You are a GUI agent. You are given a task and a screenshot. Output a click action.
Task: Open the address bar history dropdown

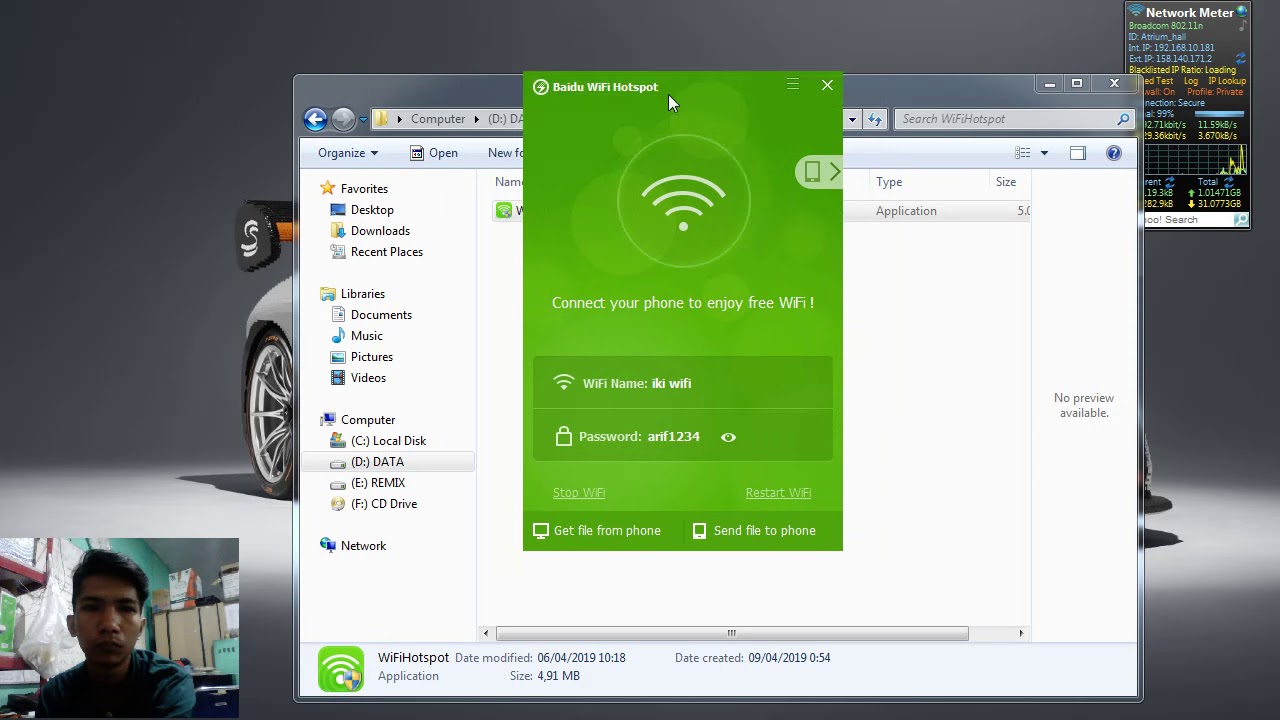click(x=852, y=119)
